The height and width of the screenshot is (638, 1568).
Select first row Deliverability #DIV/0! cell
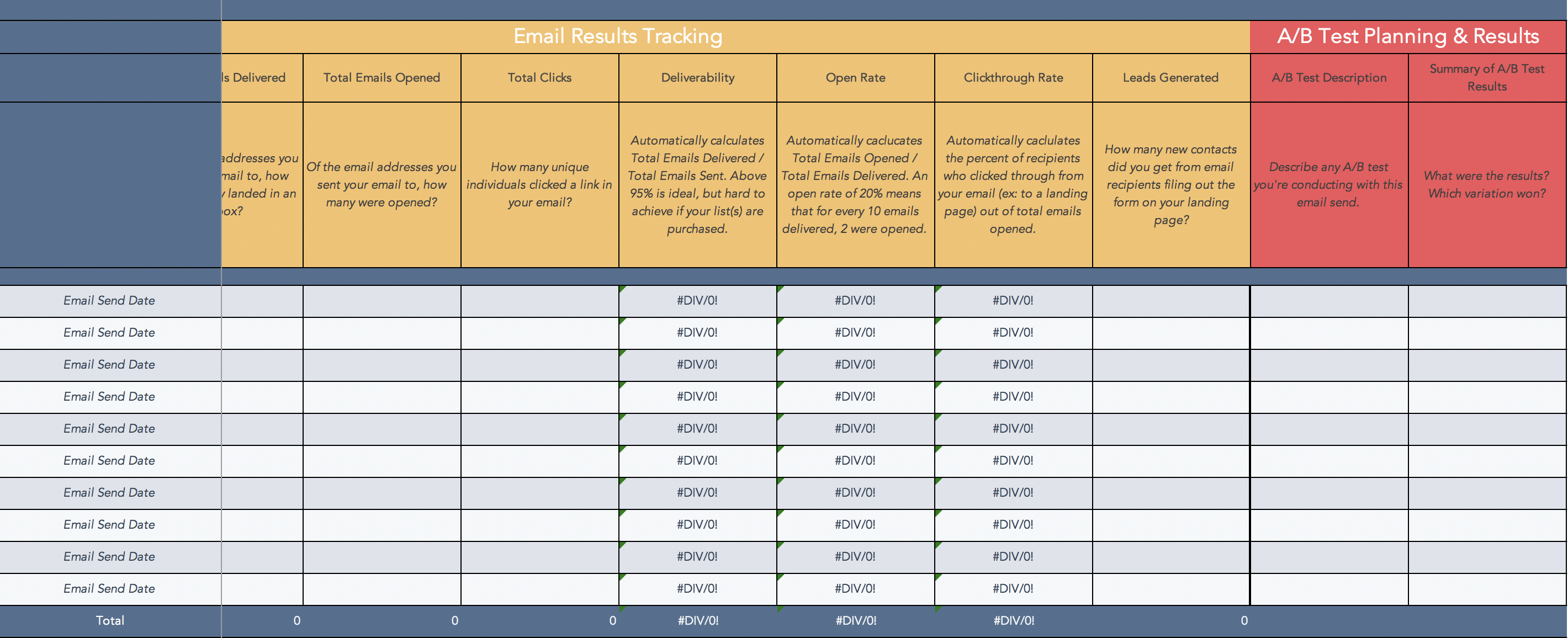coord(697,300)
